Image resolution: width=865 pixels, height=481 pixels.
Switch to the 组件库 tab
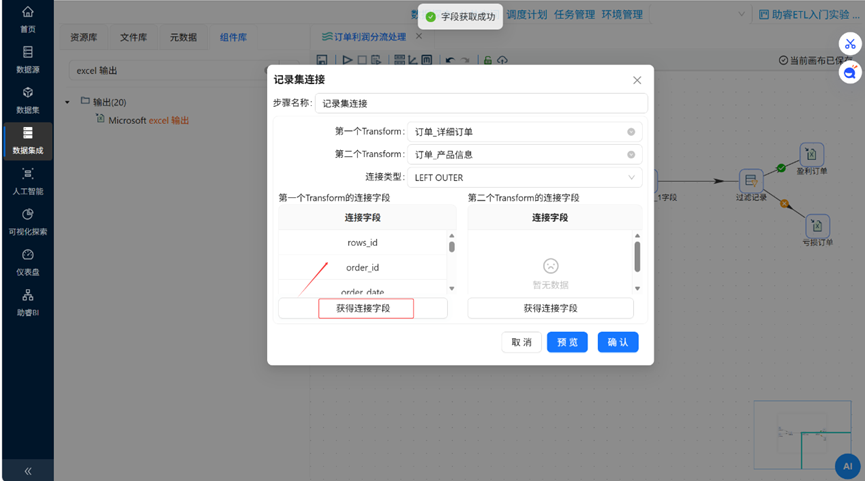click(x=233, y=38)
